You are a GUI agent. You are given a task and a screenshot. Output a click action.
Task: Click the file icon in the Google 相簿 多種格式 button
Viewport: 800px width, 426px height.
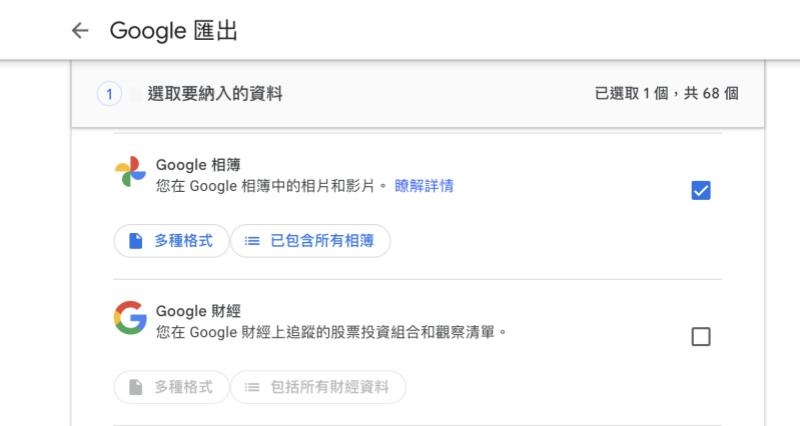135,241
